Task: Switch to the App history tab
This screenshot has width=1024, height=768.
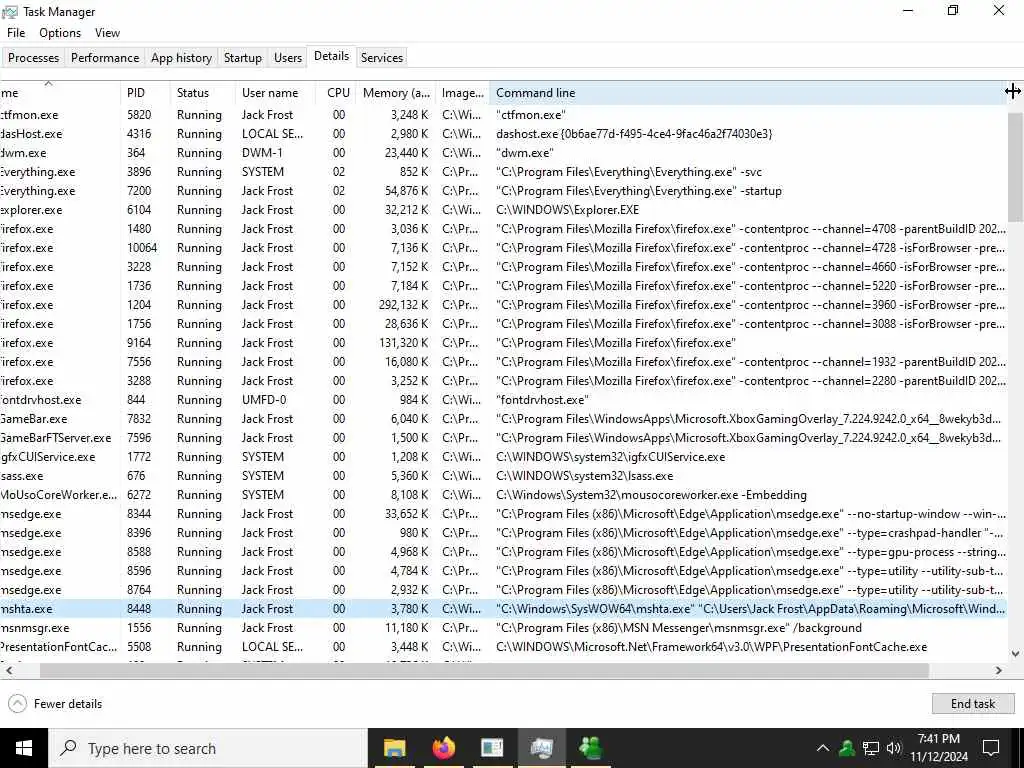Action: pyautogui.click(x=181, y=57)
